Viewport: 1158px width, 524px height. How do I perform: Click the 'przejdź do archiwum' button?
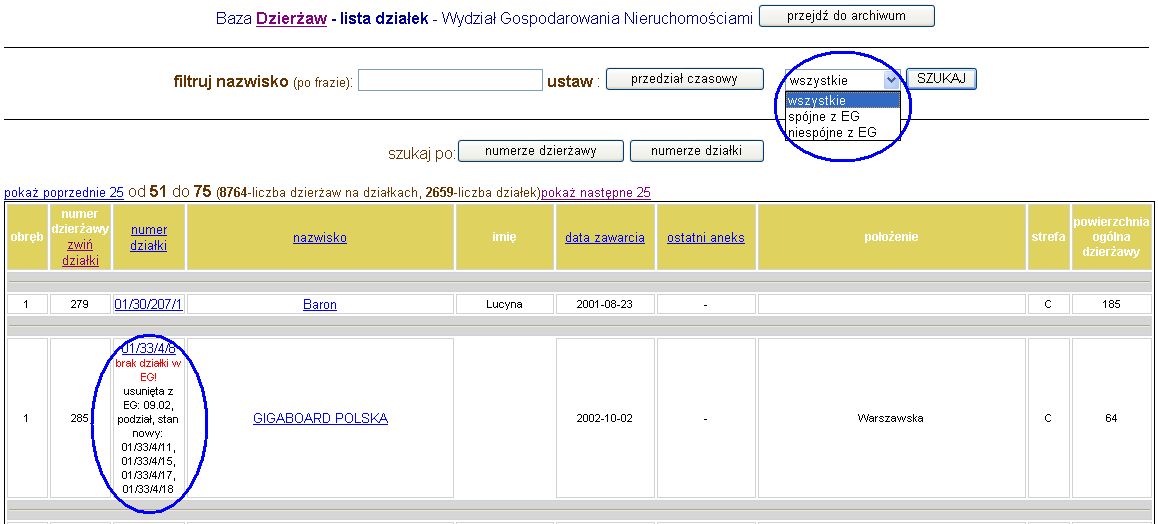click(x=846, y=16)
